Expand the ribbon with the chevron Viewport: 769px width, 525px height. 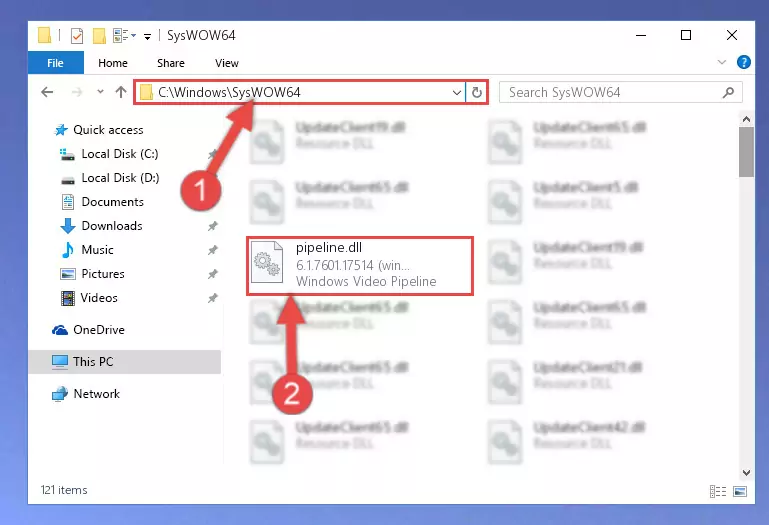pos(721,62)
